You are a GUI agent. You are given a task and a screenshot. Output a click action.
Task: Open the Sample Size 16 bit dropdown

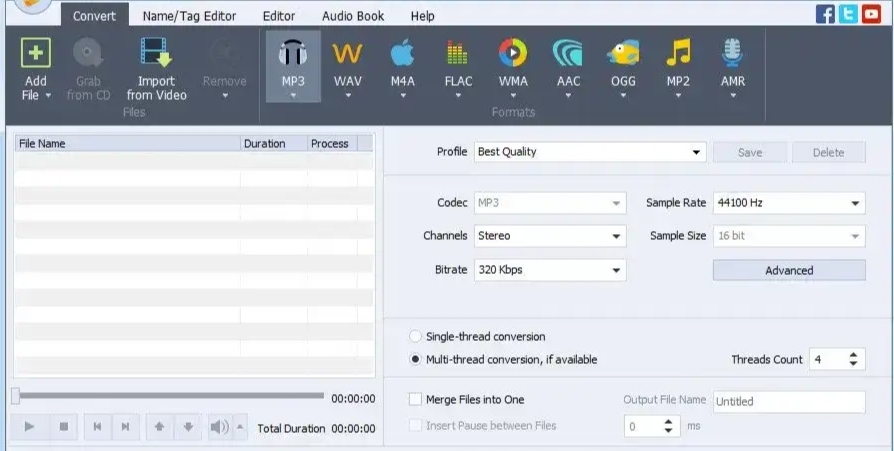pyautogui.click(x=789, y=236)
